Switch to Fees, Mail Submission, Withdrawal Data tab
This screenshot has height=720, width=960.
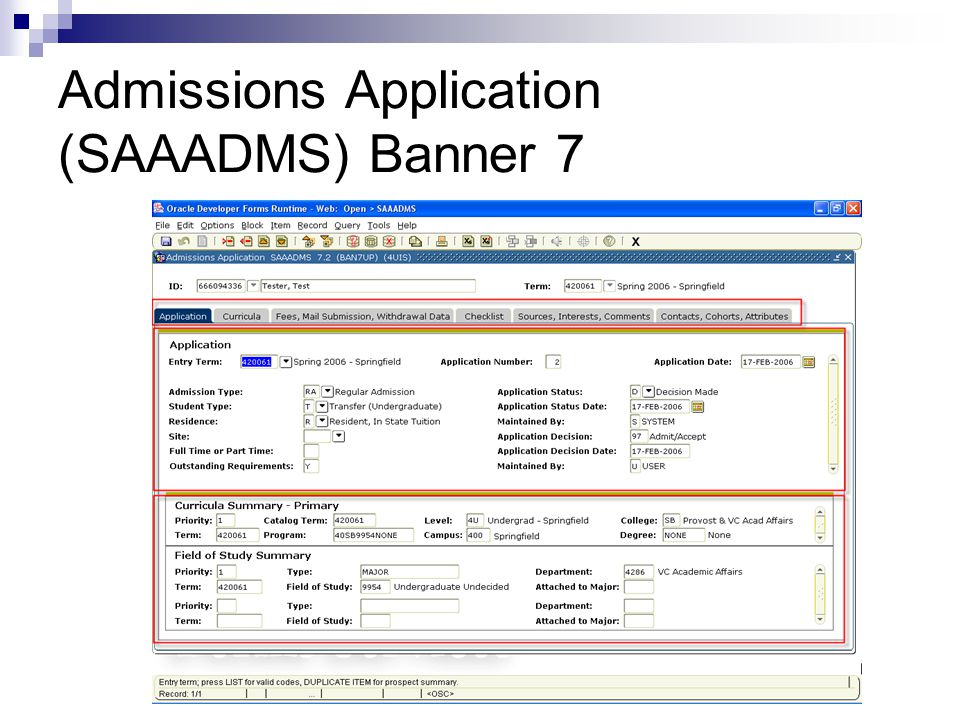click(362, 316)
